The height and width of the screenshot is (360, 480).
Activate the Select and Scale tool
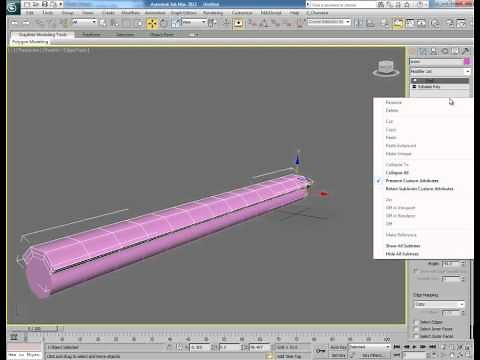pos(176,23)
